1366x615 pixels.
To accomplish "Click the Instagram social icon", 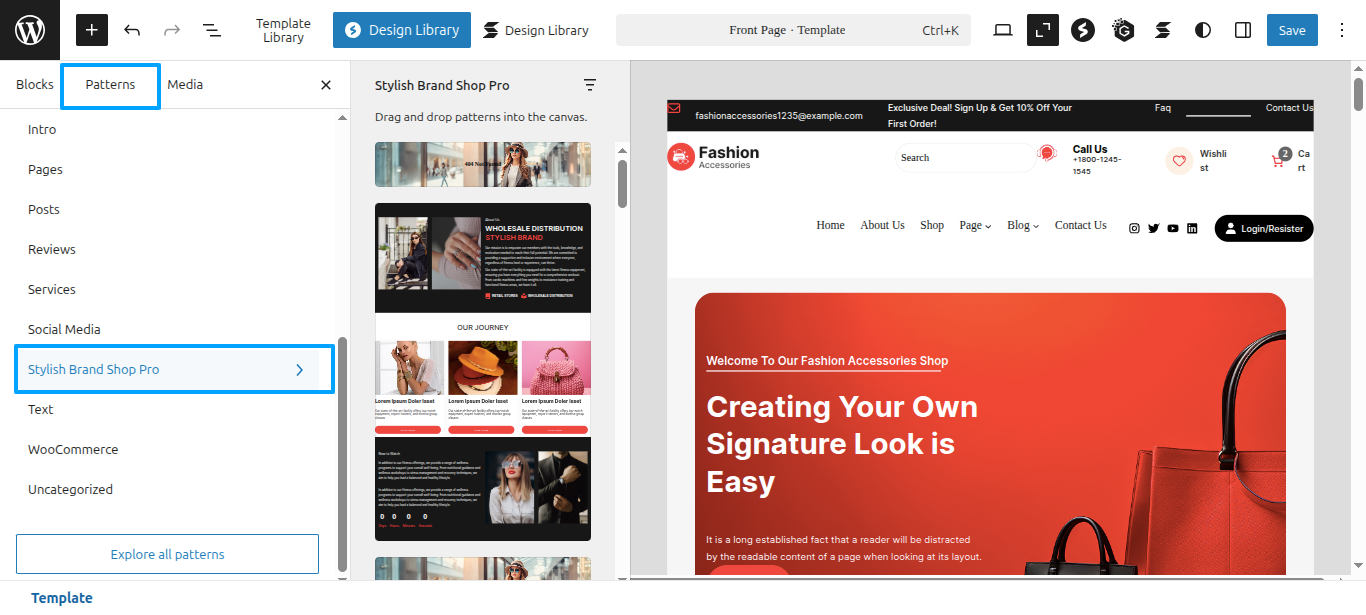I will [x=1134, y=229].
